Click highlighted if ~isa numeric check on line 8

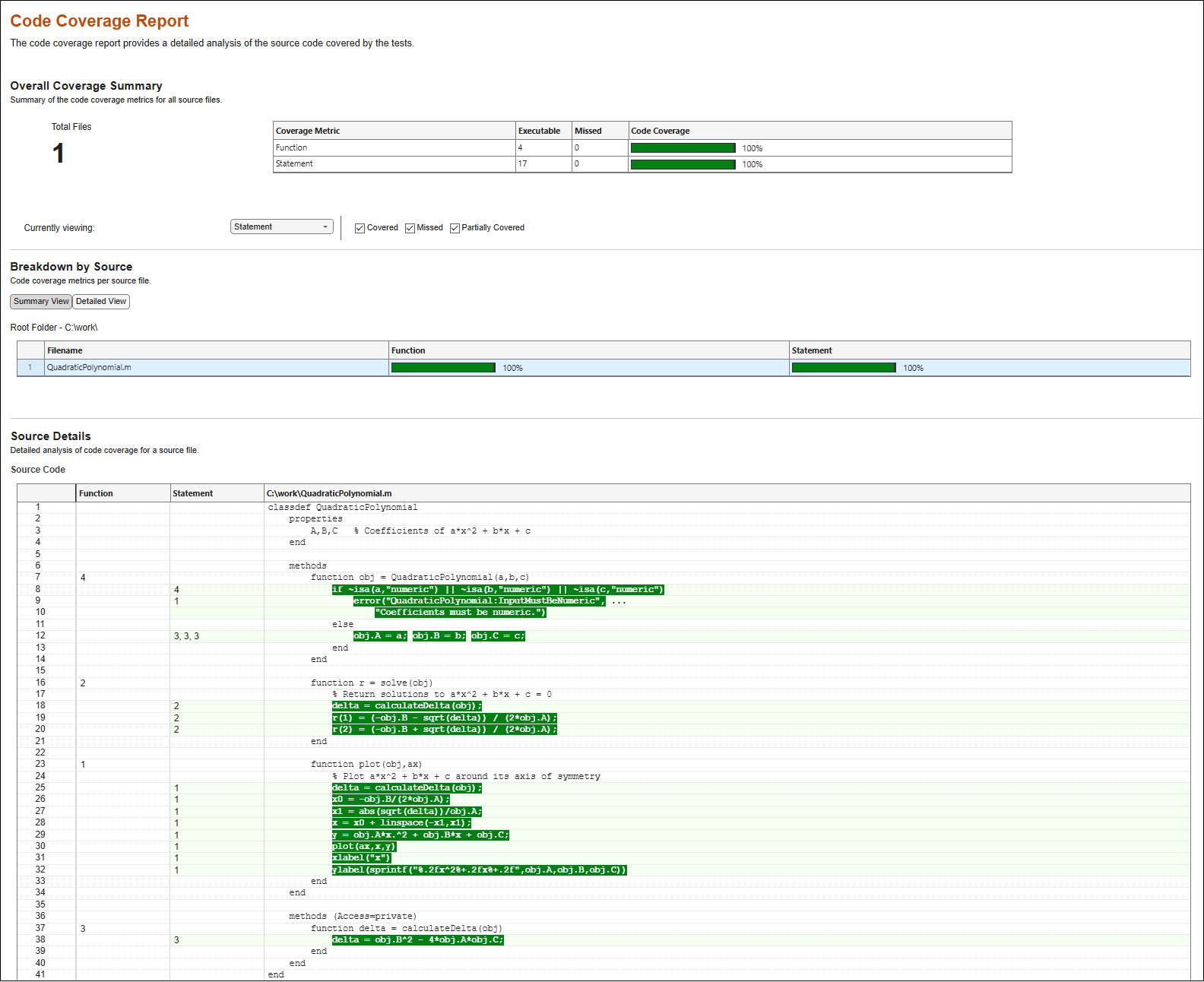[x=498, y=589]
